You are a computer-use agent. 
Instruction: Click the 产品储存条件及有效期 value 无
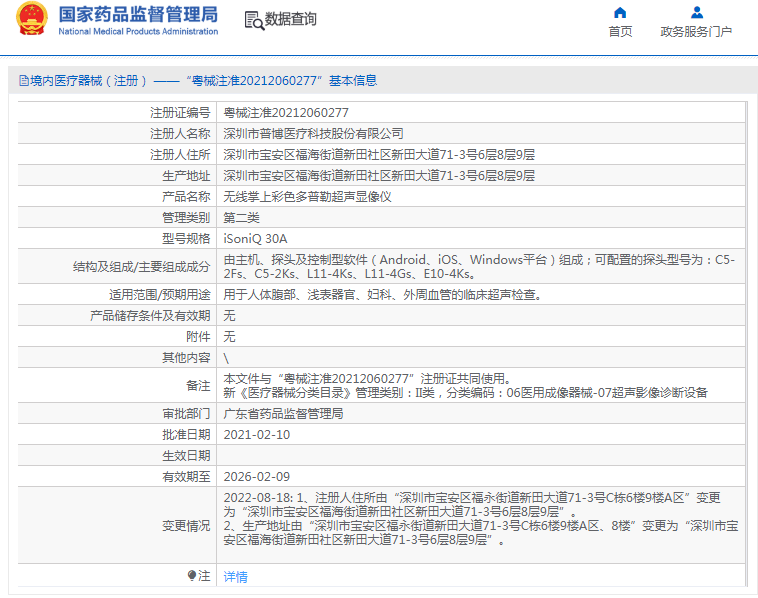229,316
